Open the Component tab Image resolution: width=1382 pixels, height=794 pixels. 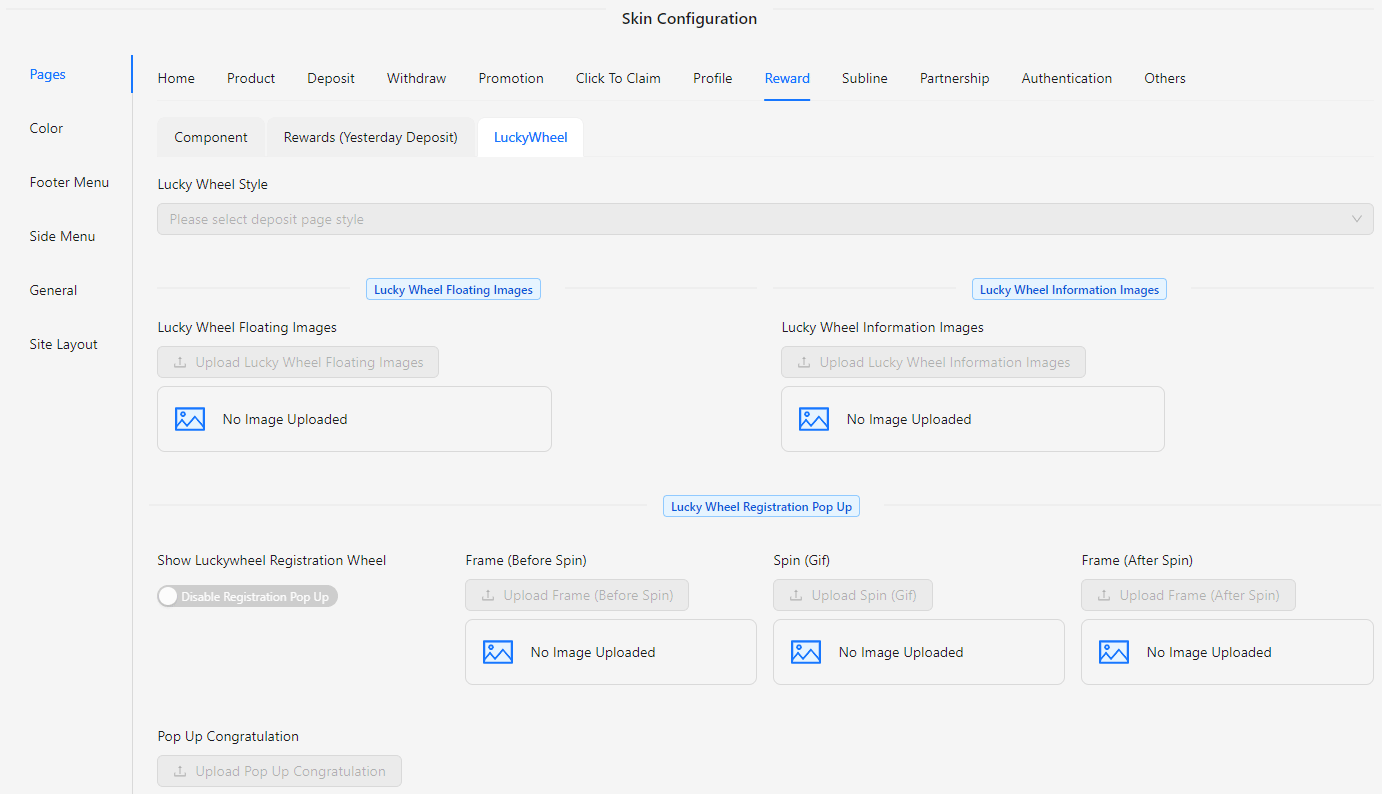(211, 137)
